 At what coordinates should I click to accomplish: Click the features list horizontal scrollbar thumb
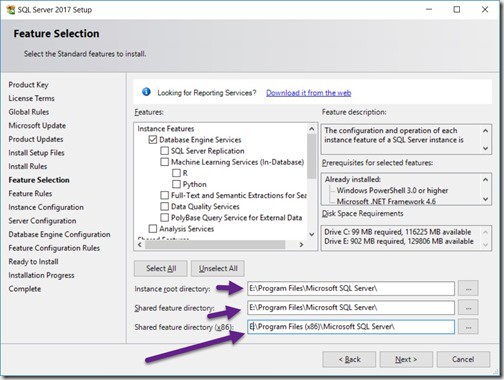(x=215, y=245)
